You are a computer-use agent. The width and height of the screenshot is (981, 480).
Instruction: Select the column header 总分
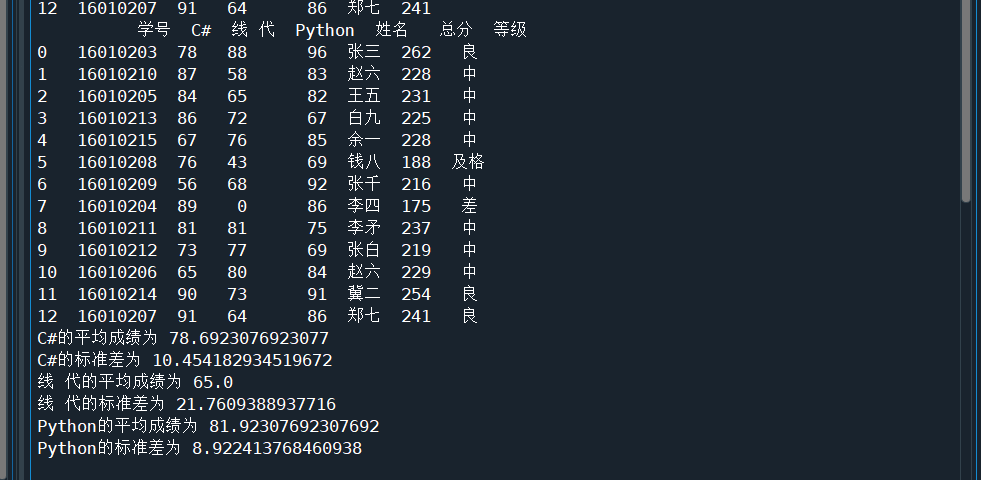(456, 30)
